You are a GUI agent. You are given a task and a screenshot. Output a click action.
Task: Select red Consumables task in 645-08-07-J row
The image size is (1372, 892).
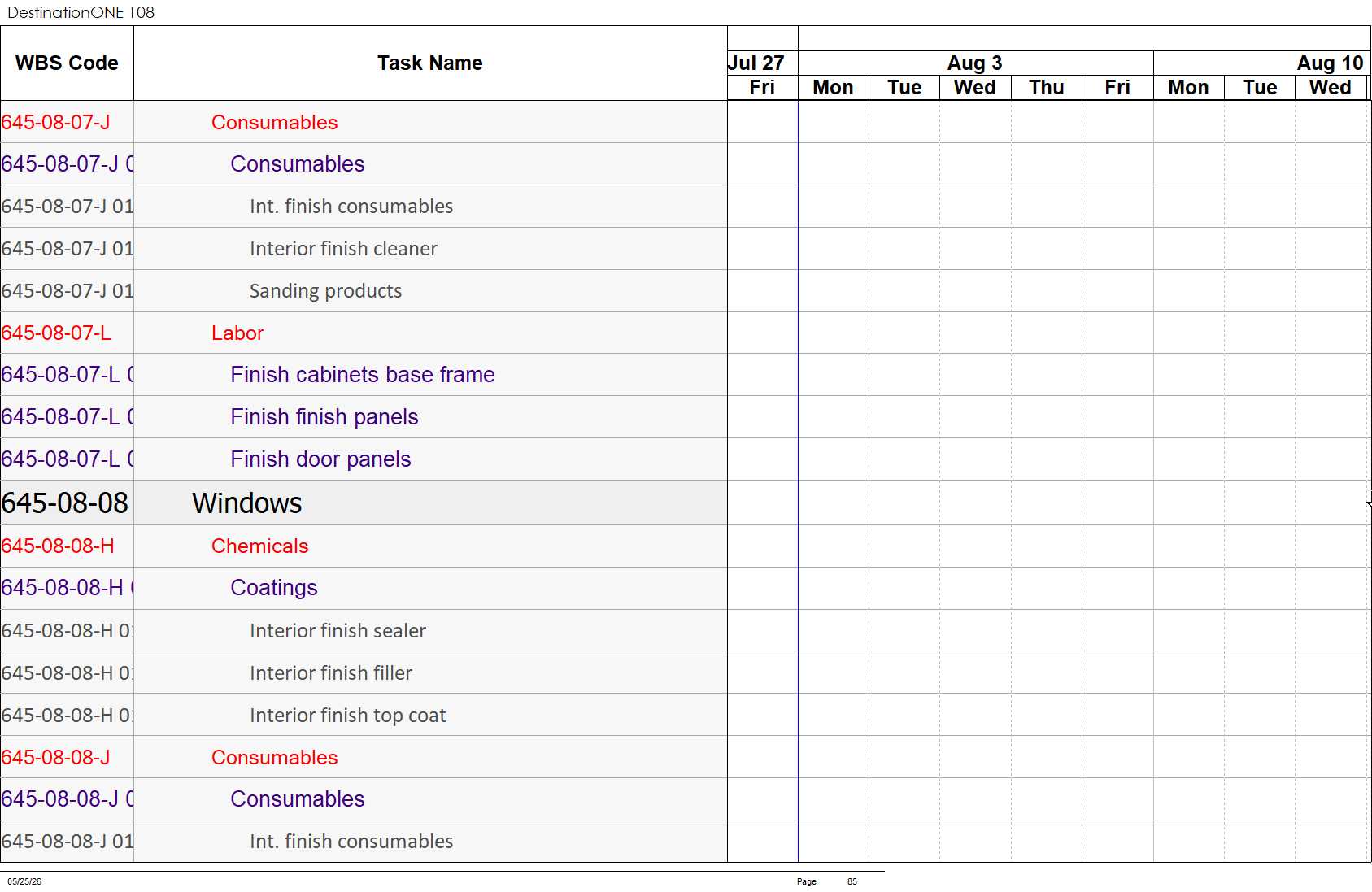(275, 123)
